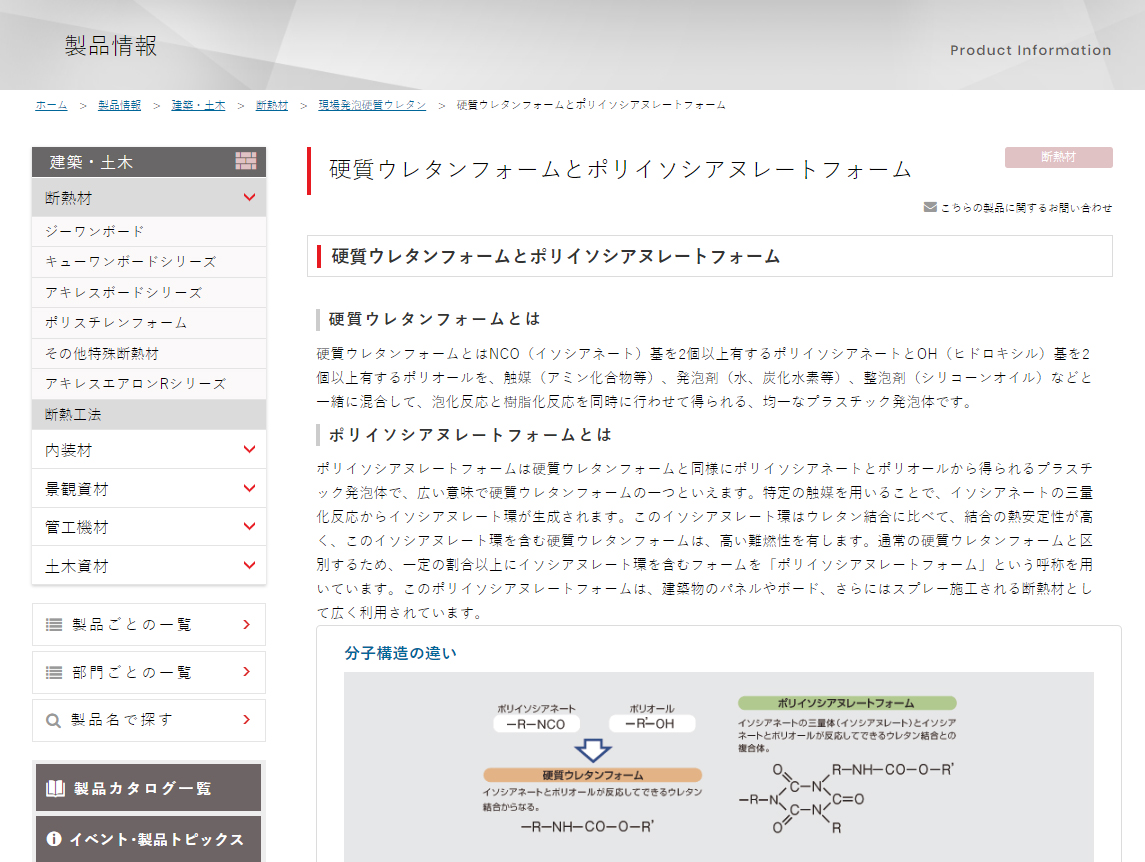
Task: Click the 景観資材 category label
Action: tap(77, 489)
